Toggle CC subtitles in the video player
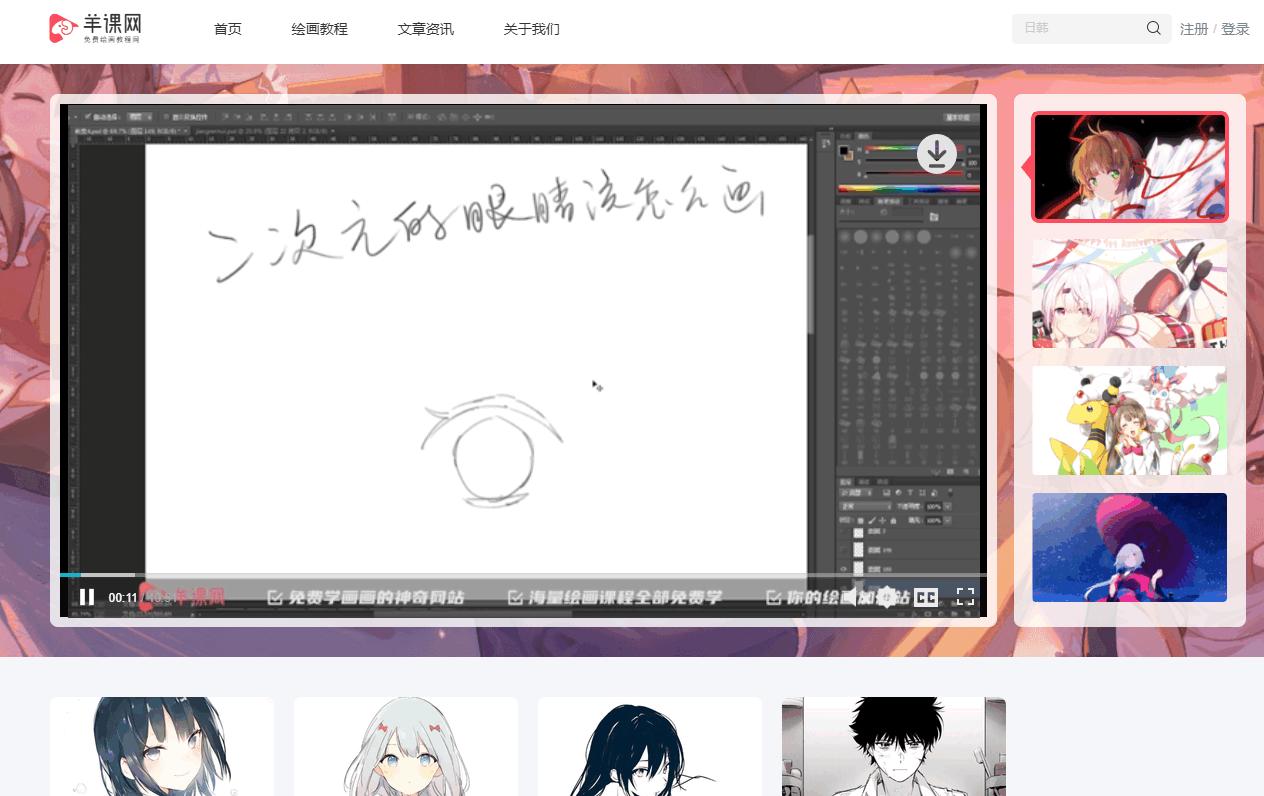 click(926, 597)
